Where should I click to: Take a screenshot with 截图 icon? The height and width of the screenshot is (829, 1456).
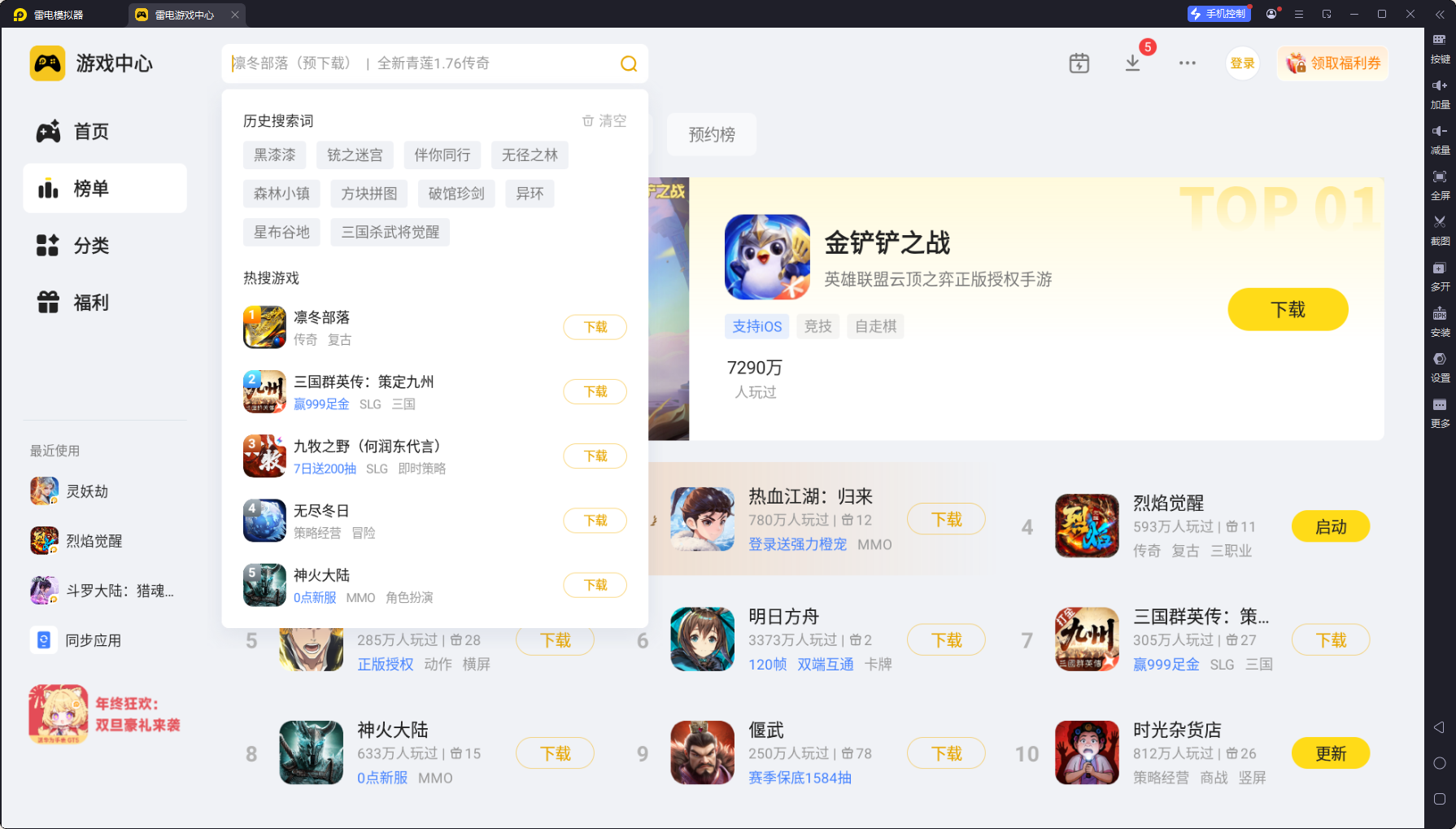pos(1440,230)
